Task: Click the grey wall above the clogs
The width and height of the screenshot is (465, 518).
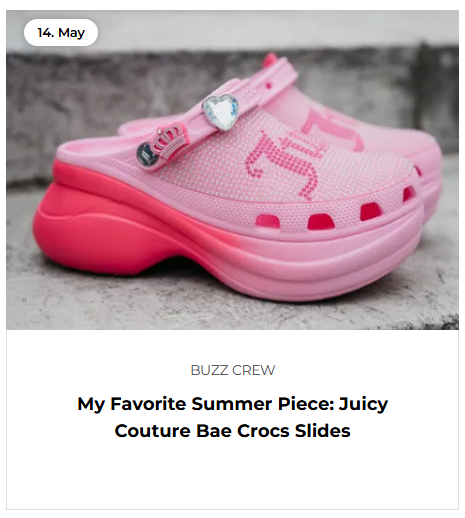Action: (233, 28)
